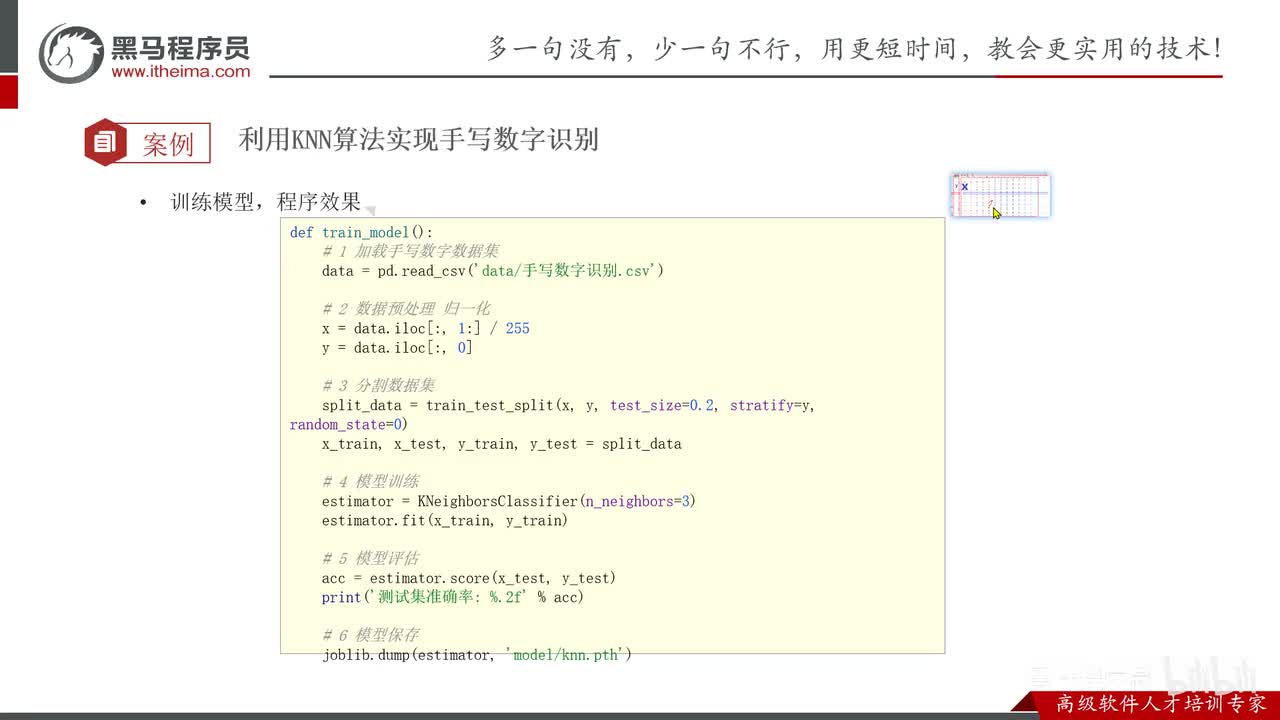Click the footer banner 高级软件人才培训专家
The height and width of the screenshot is (720, 1280).
(1161, 704)
